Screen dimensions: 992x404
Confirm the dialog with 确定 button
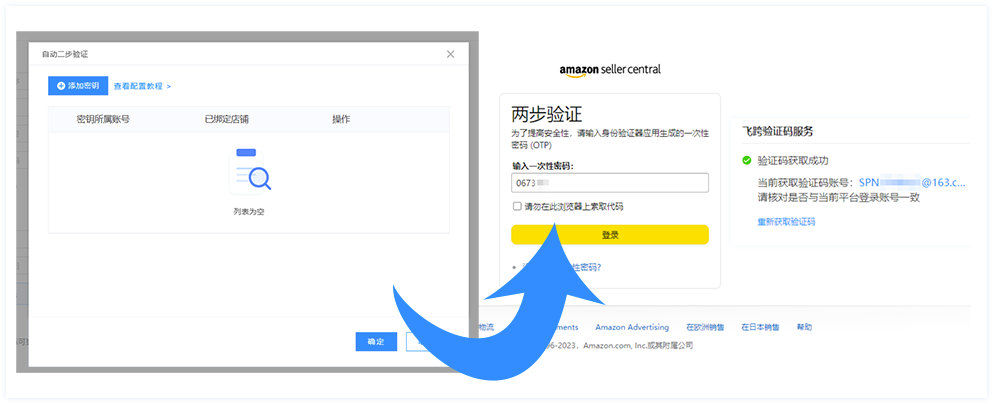point(376,341)
